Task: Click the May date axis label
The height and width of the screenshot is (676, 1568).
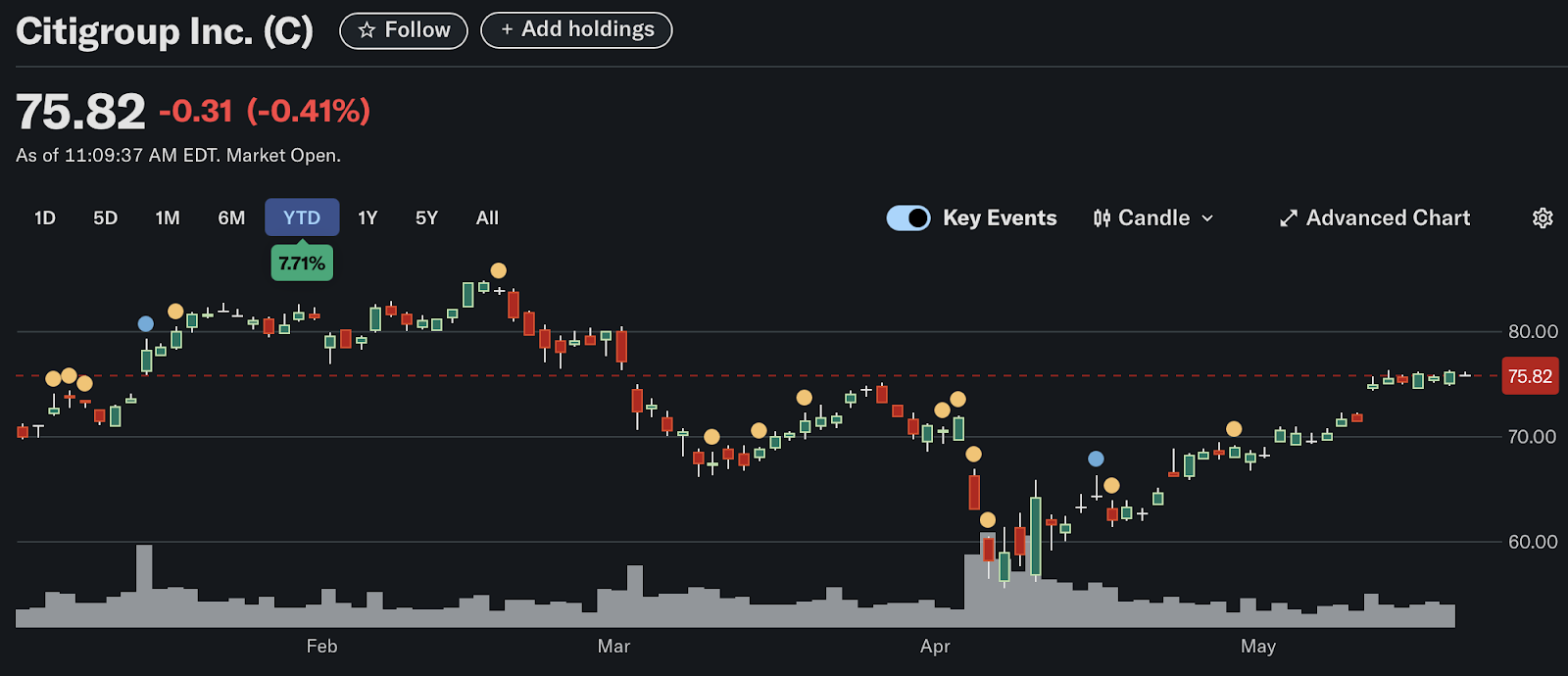Action: click(x=1258, y=647)
